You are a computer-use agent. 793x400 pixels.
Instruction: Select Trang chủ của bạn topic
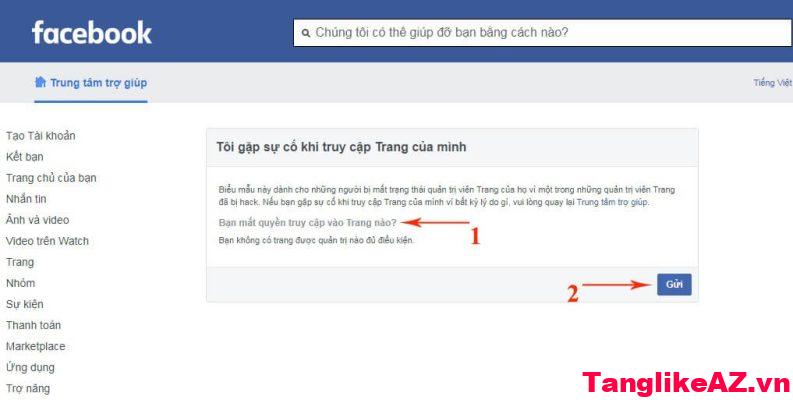pos(51,178)
